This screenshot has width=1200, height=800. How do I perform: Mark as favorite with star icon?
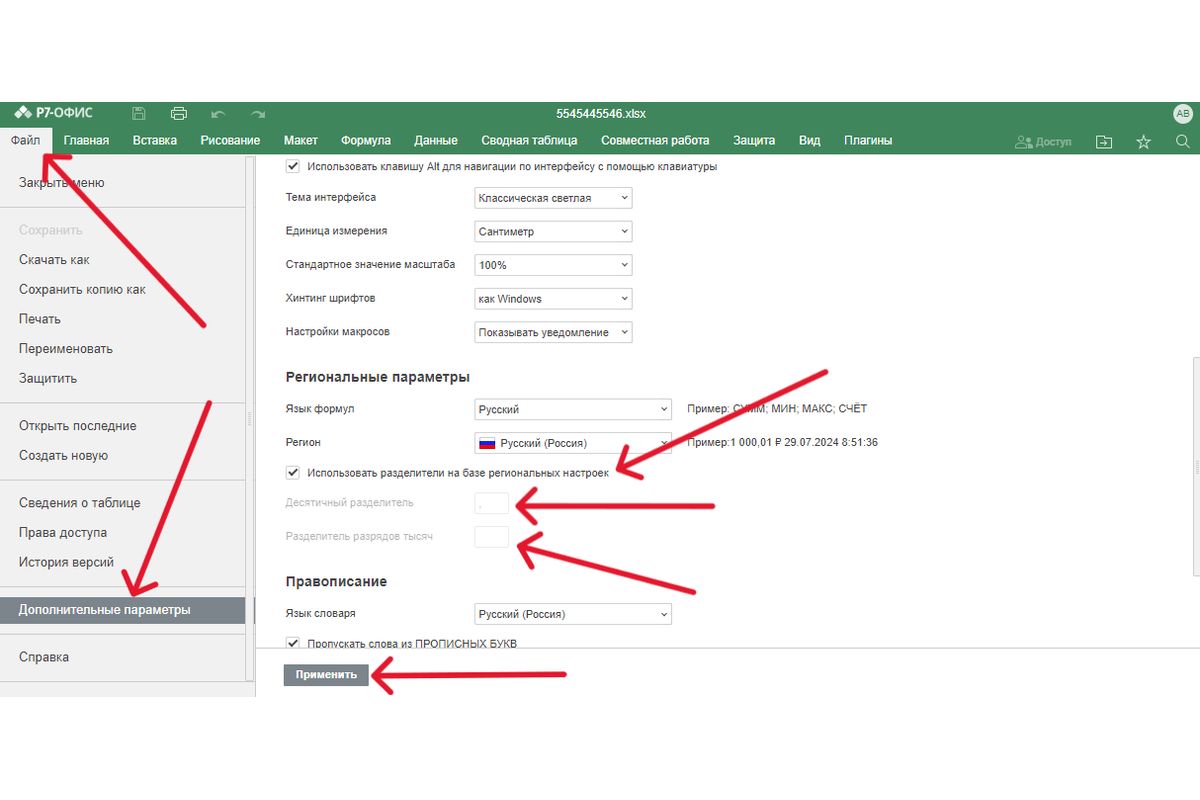pos(1143,142)
